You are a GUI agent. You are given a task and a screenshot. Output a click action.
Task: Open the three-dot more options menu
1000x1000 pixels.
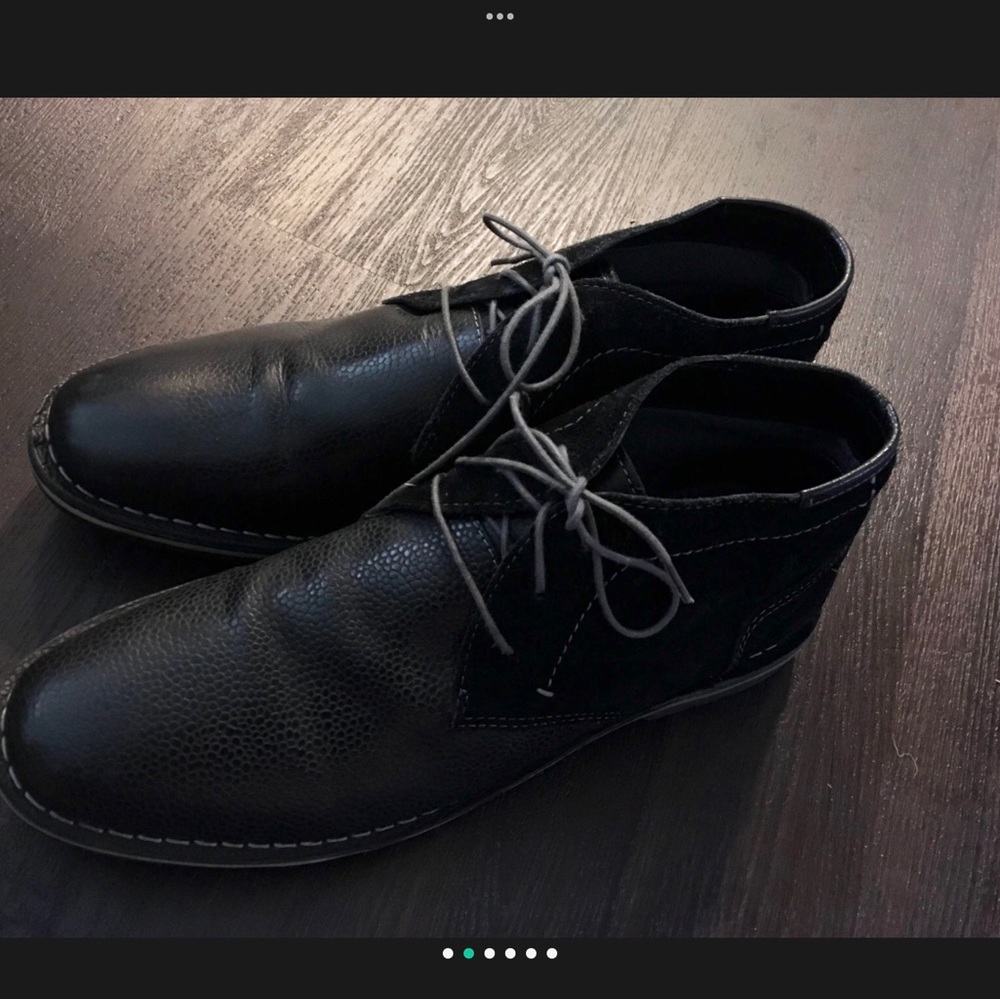point(500,17)
